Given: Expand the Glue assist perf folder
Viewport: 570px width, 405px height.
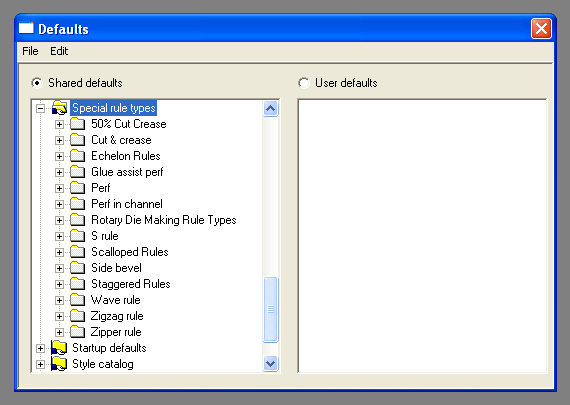Looking at the screenshot, I should point(59,172).
